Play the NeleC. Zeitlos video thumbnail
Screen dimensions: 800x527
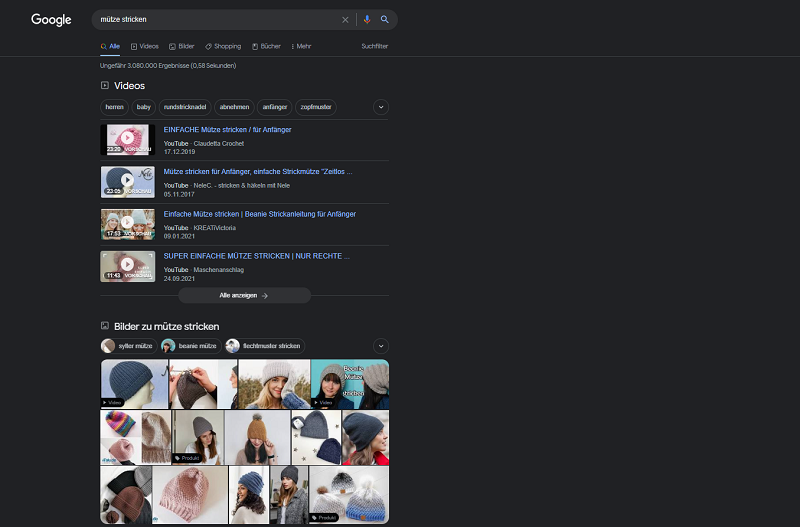pyautogui.click(x=128, y=182)
